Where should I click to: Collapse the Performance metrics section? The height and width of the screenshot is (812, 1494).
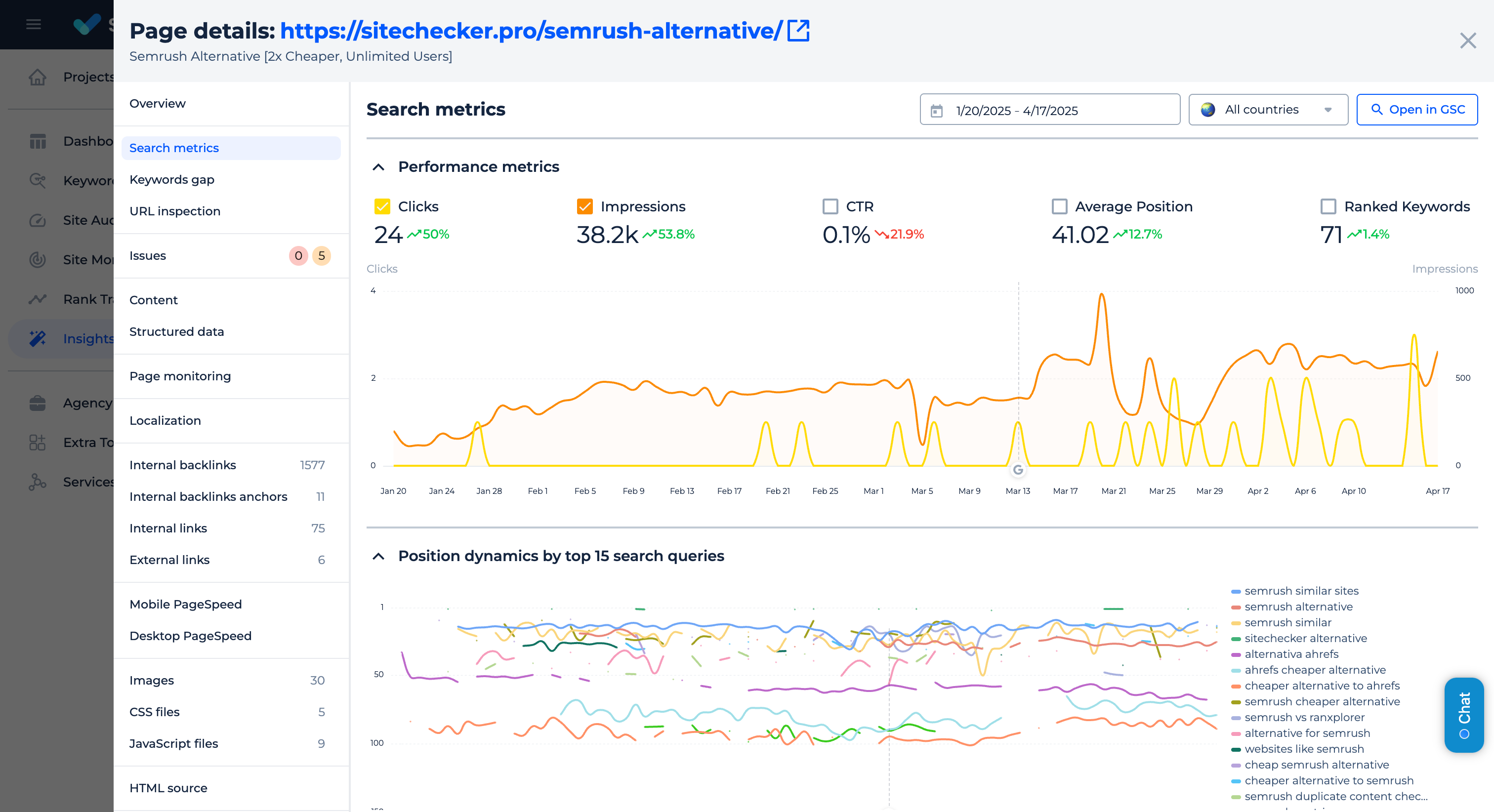click(x=378, y=167)
